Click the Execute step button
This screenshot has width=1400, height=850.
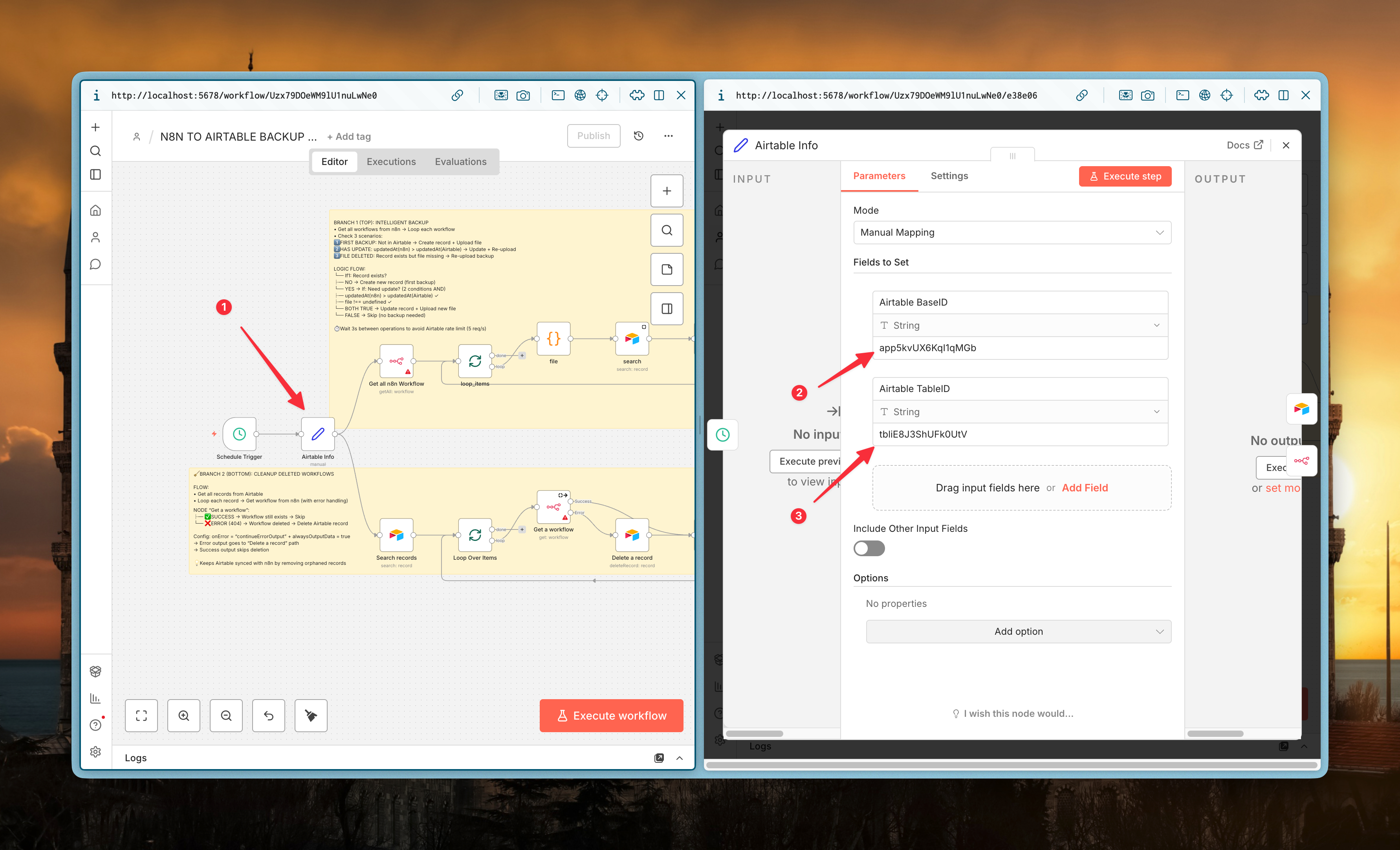[x=1125, y=176]
